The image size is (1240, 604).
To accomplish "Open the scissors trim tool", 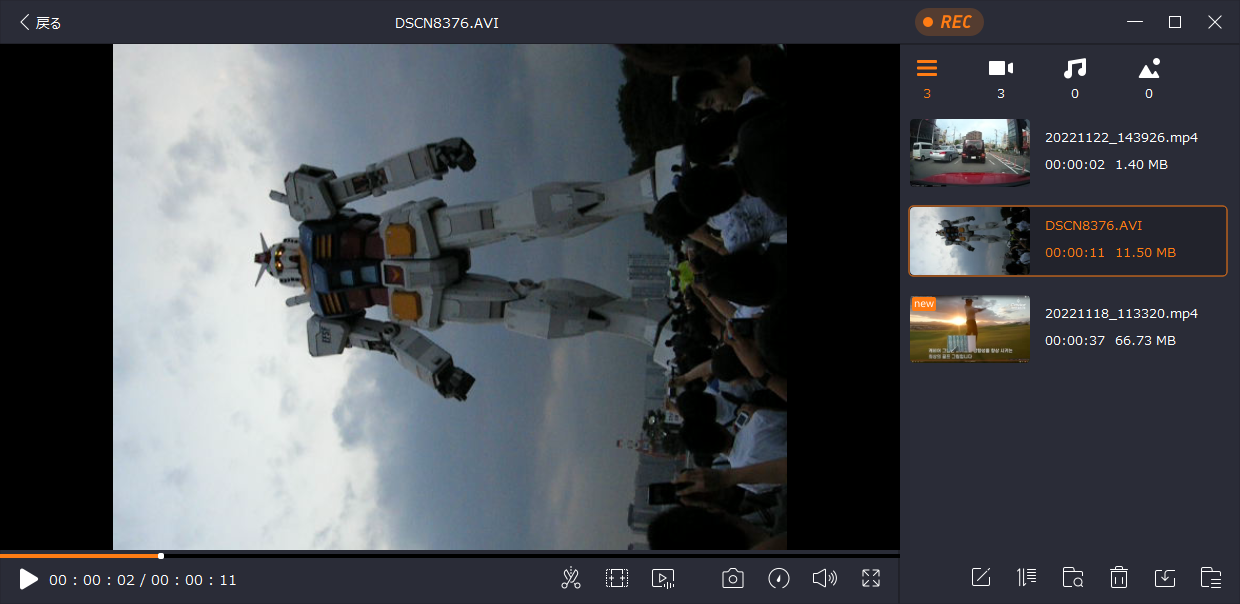I will pyautogui.click(x=571, y=578).
